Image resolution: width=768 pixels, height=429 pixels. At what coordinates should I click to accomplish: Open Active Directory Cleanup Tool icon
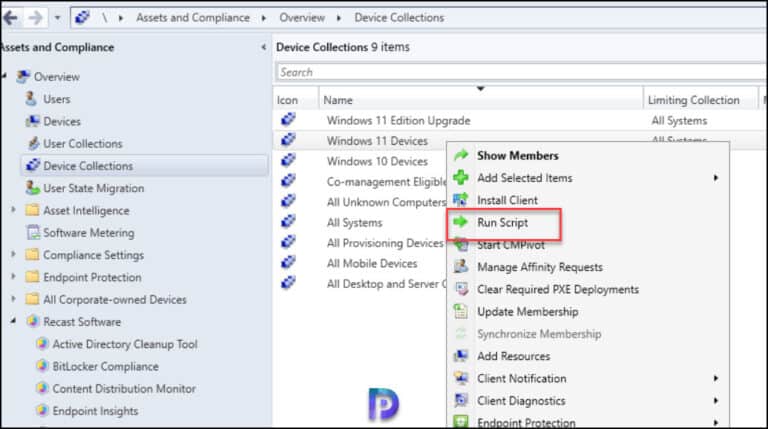(x=43, y=344)
